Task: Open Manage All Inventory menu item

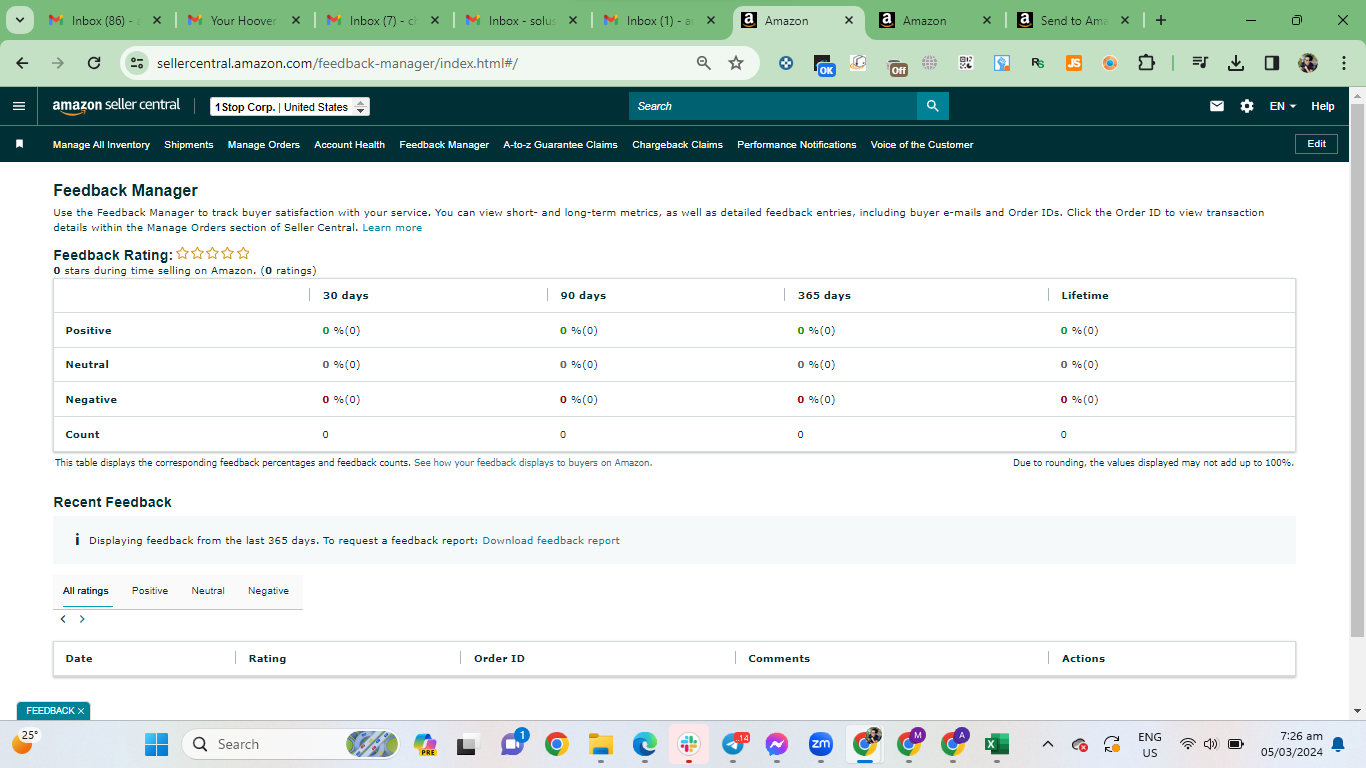Action: [x=101, y=145]
